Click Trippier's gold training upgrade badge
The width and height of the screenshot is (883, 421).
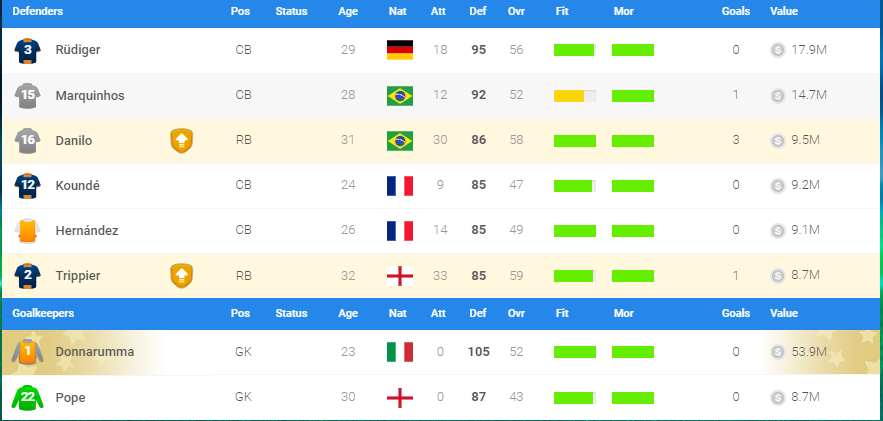(181, 276)
